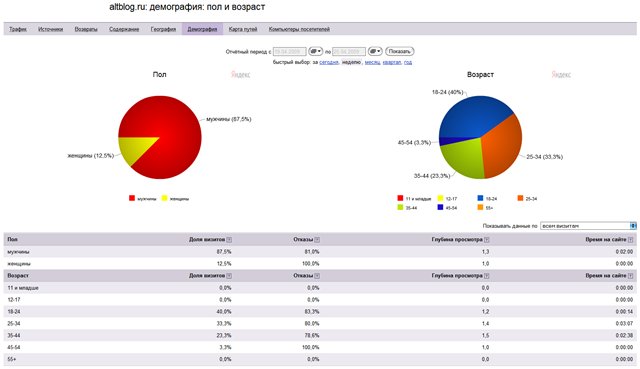Click the 12-17 table row label

(x=14, y=300)
